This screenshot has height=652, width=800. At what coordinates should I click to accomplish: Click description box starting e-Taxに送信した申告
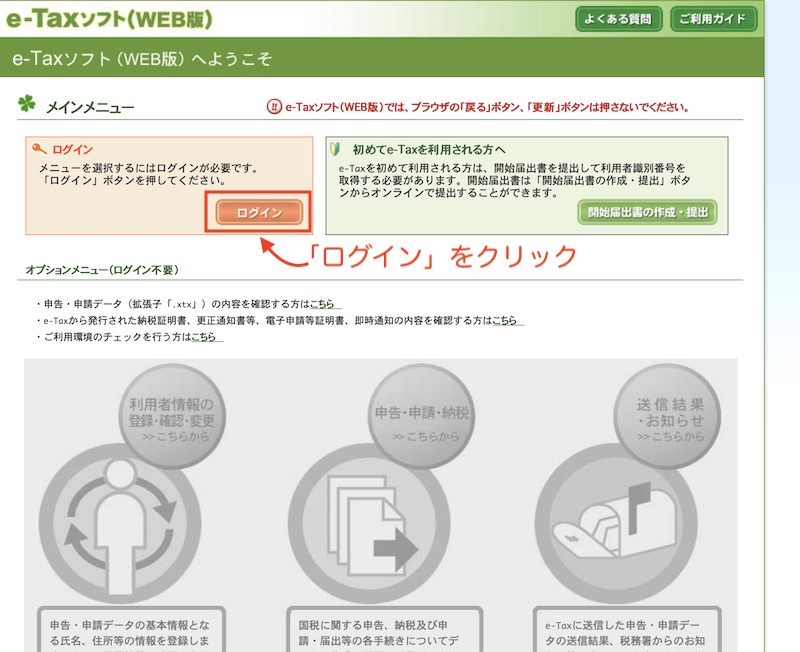627,630
